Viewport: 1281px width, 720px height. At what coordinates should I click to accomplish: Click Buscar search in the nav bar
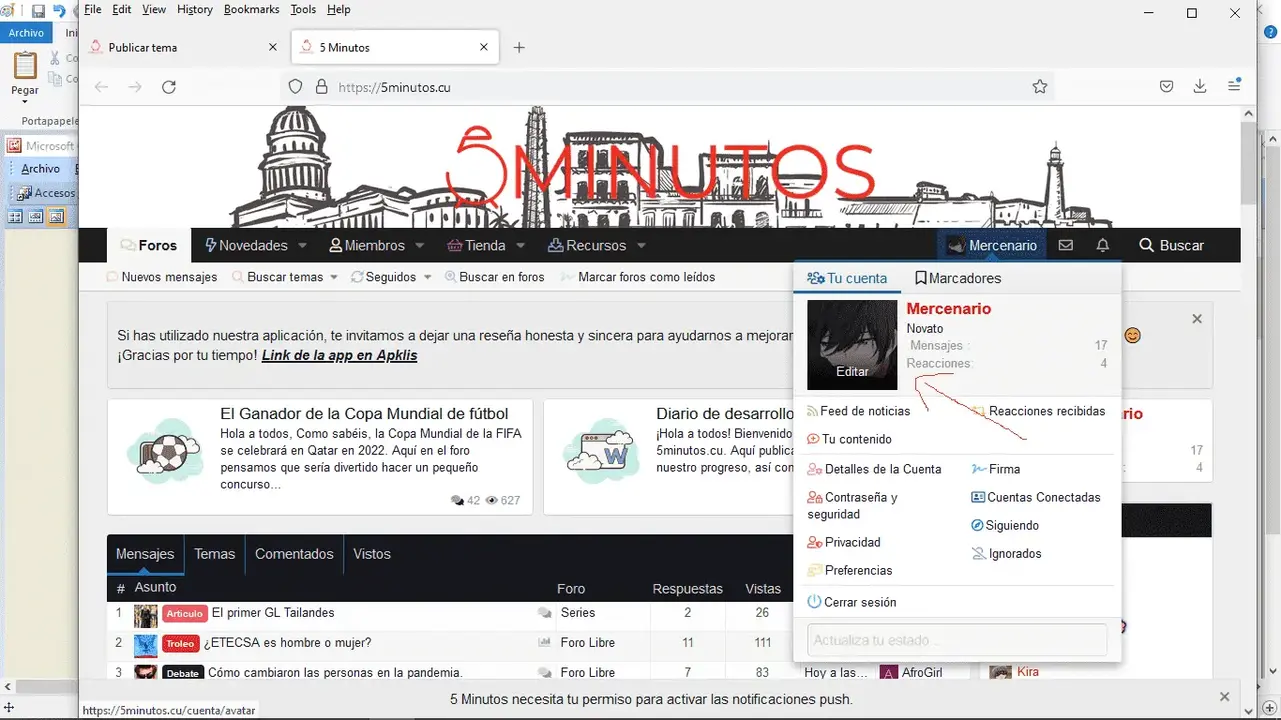[x=1171, y=245]
